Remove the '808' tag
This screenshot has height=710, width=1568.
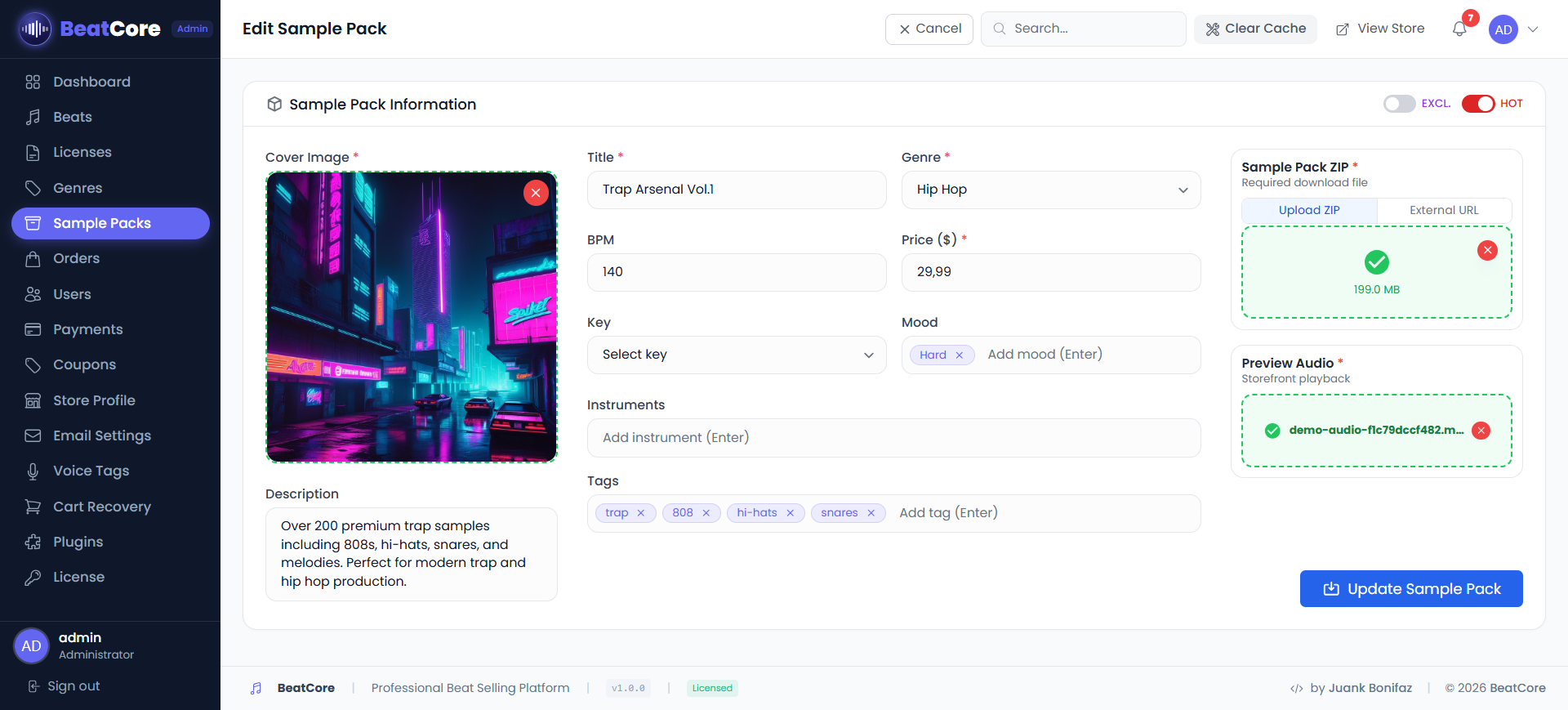click(x=706, y=513)
